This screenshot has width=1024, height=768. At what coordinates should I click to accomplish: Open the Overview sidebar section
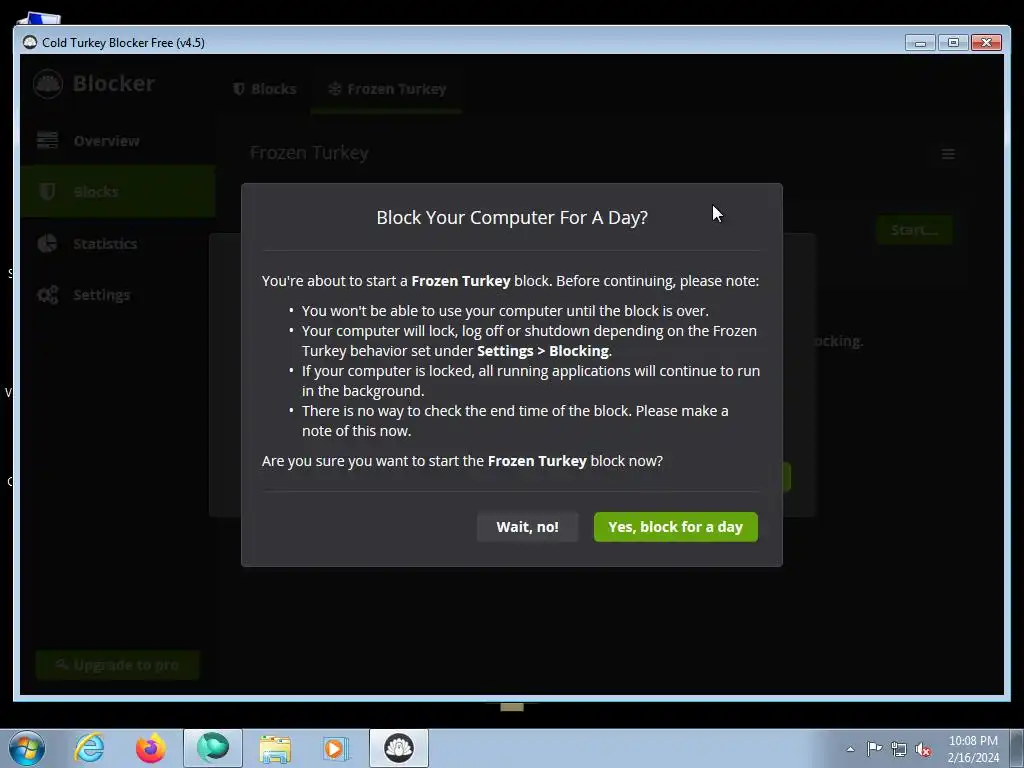pyautogui.click(x=118, y=140)
